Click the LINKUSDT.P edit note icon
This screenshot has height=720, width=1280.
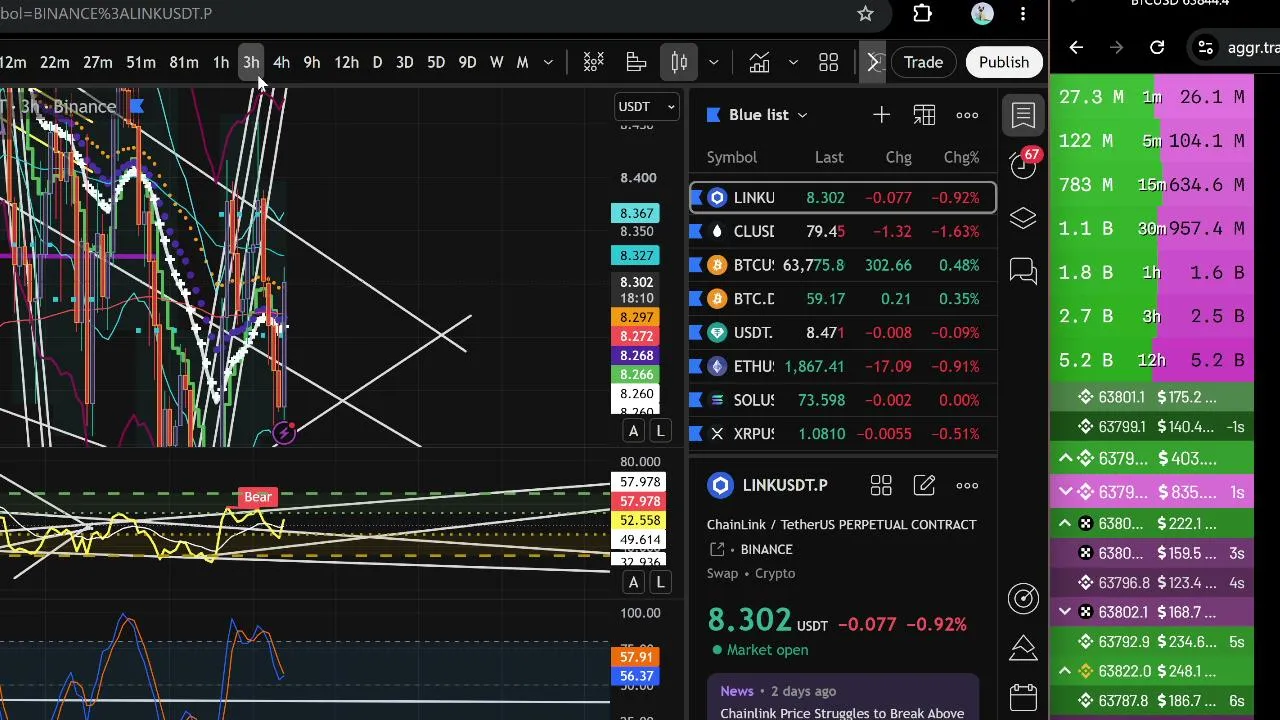point(924,486)
